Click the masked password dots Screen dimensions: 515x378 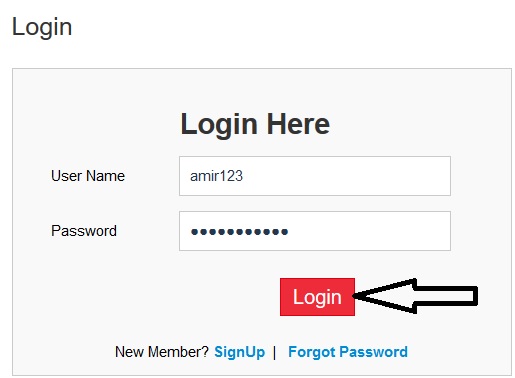coord(239,231)
